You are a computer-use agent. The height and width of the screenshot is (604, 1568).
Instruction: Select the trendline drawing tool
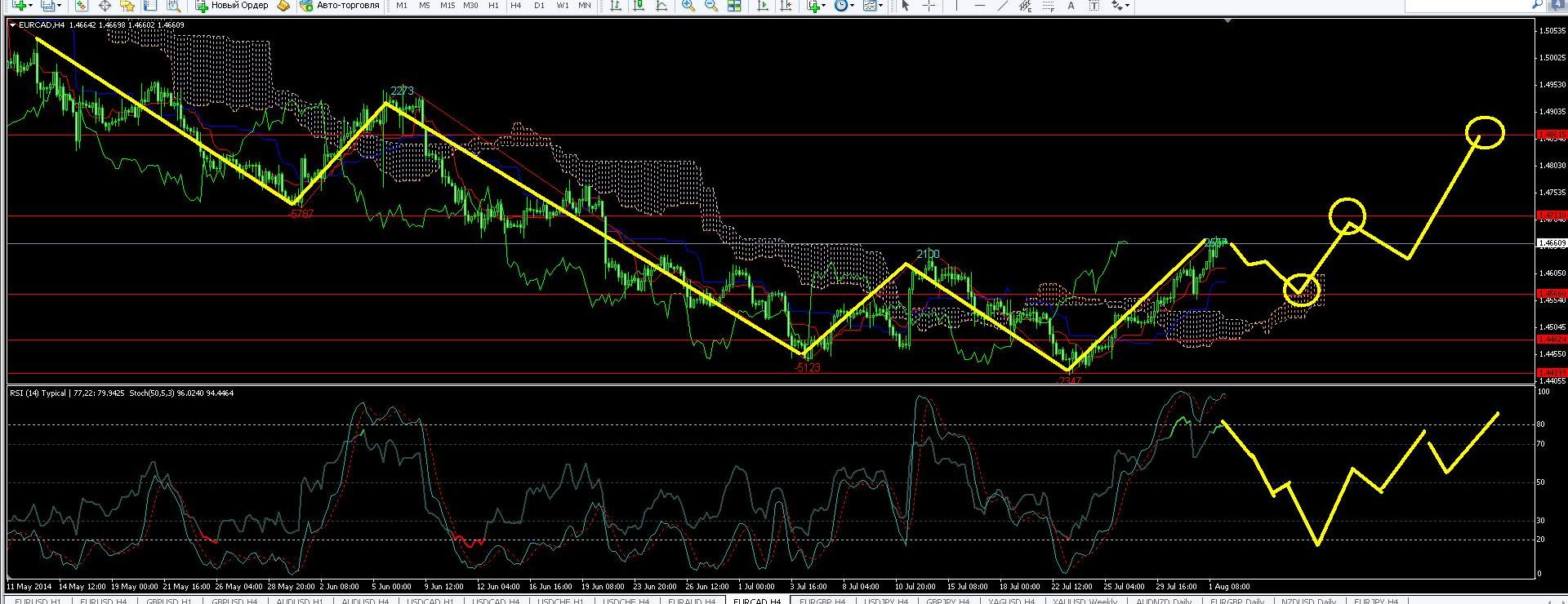click(1003, 5)
